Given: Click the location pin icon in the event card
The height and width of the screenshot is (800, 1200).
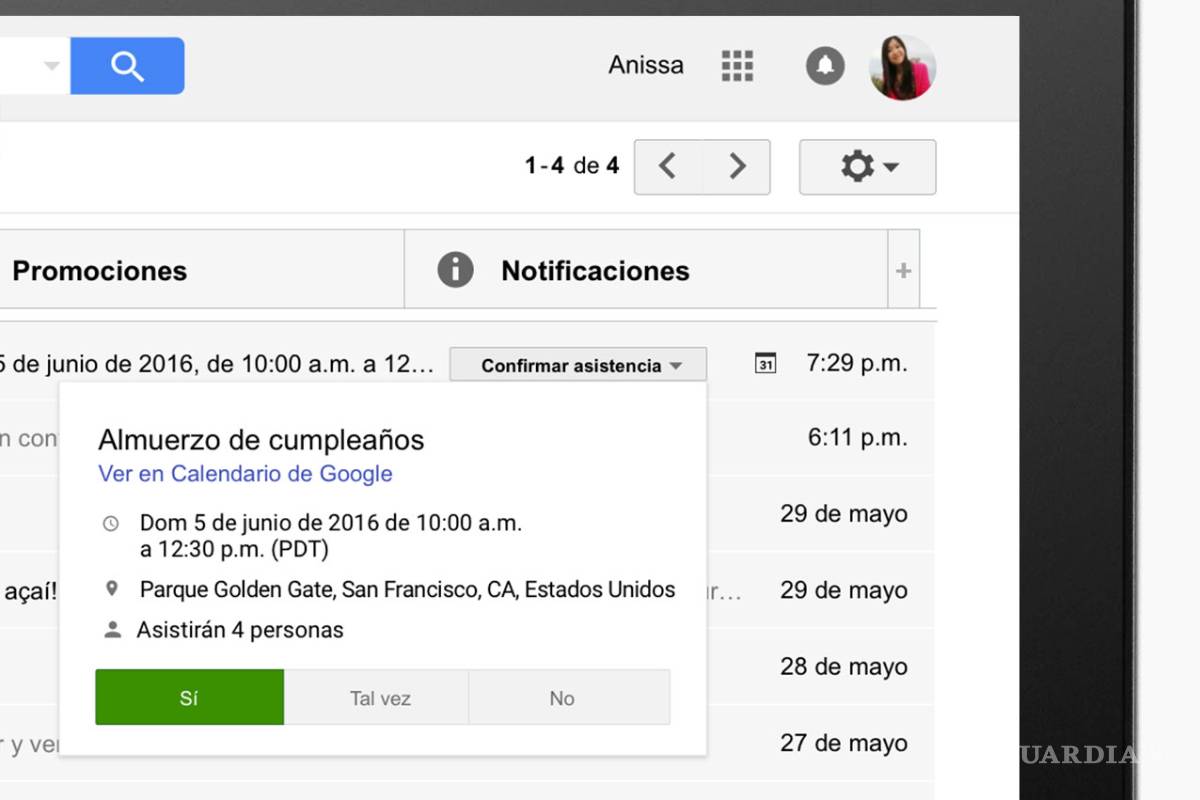Looking at the screenshot, I should pyautogui.click(x=113, y=589).
